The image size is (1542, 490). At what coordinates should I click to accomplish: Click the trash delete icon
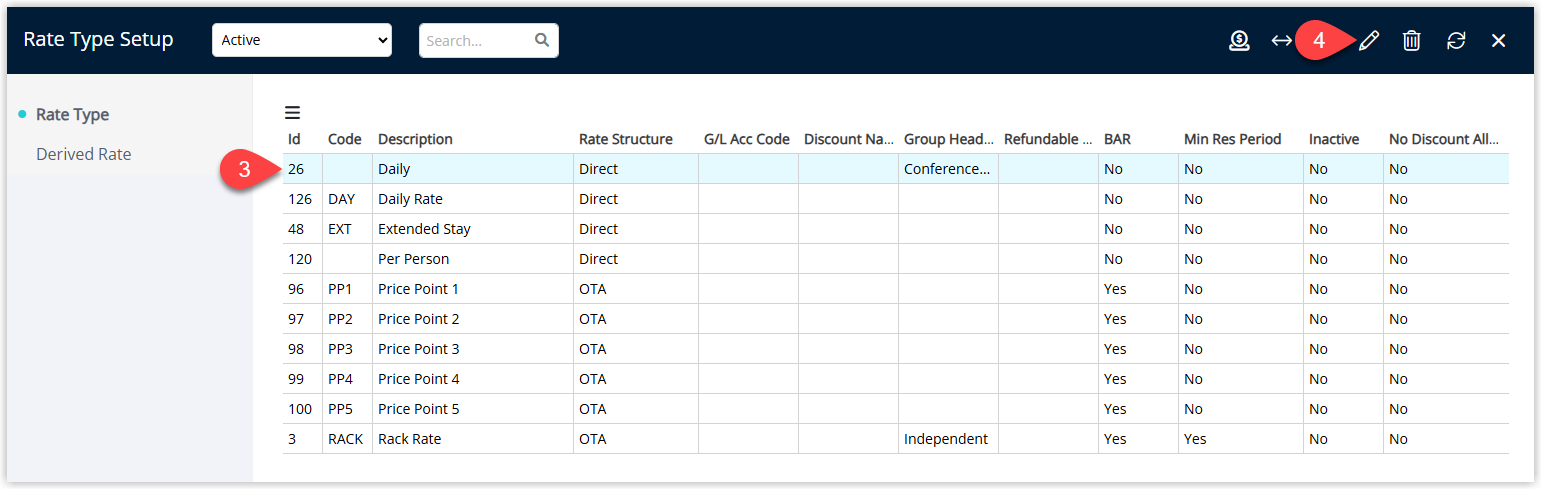click(1411, 41)
